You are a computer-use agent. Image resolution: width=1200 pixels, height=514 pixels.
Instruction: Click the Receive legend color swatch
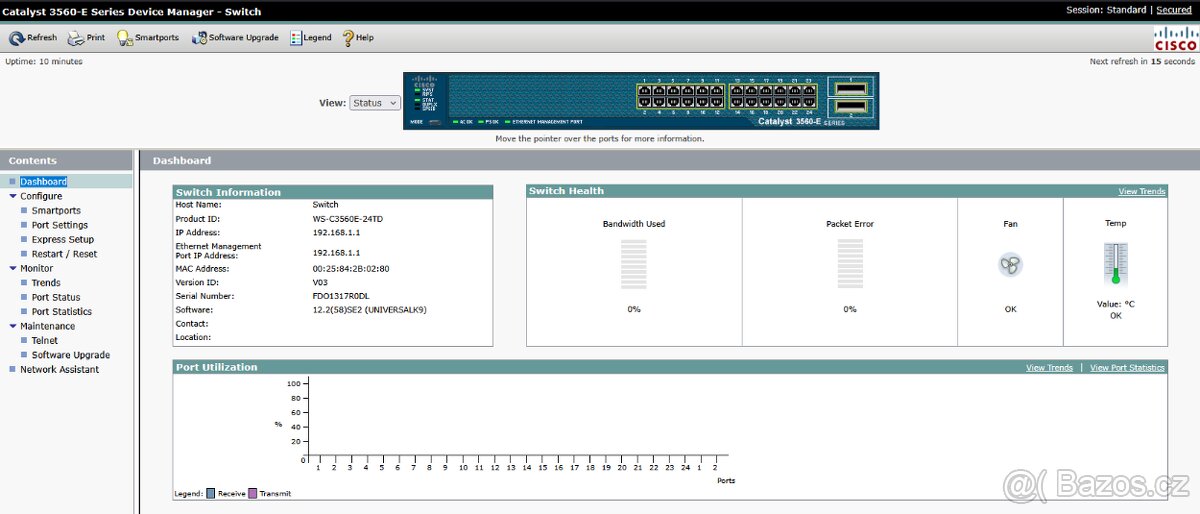(x=210, y=493)
